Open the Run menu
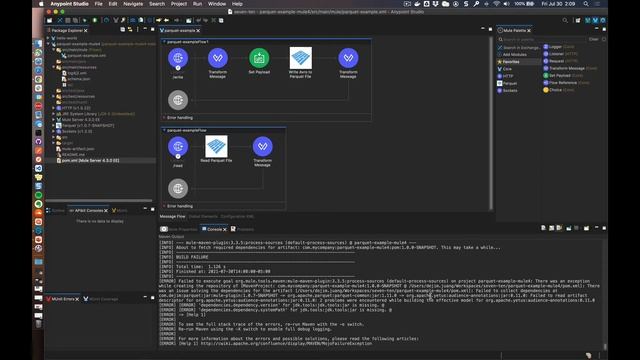 tap(197, 4)
